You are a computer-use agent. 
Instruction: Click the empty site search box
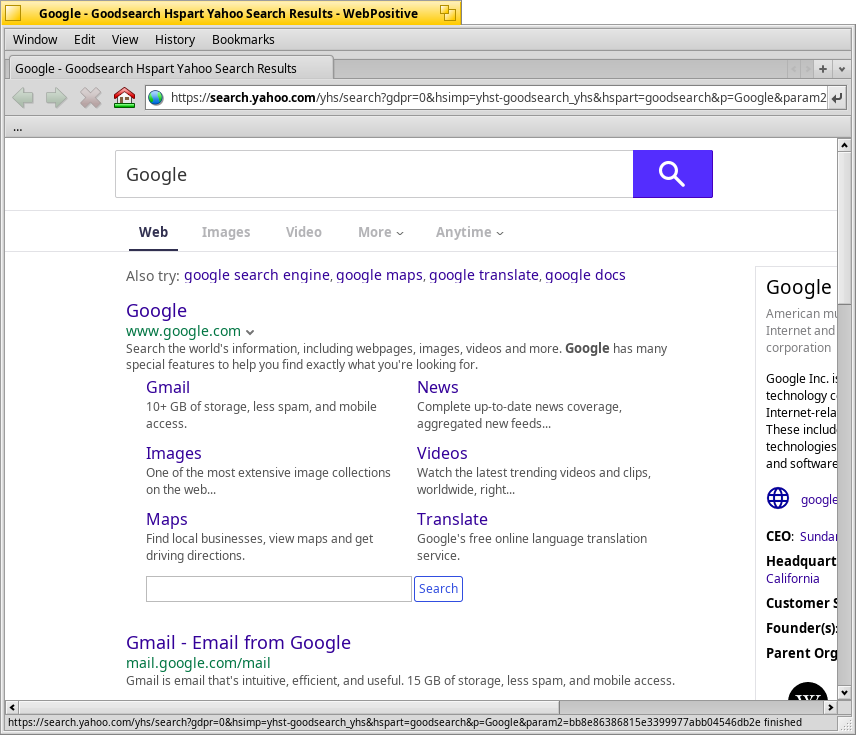pyautogui.click(x=278, y=589)
